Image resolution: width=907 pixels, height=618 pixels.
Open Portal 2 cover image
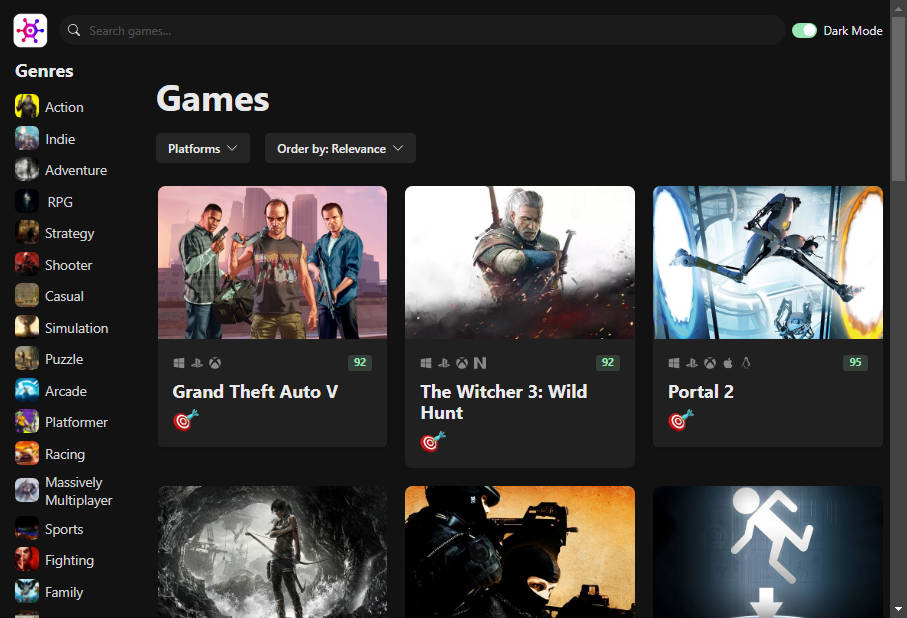tap(768, 262)
